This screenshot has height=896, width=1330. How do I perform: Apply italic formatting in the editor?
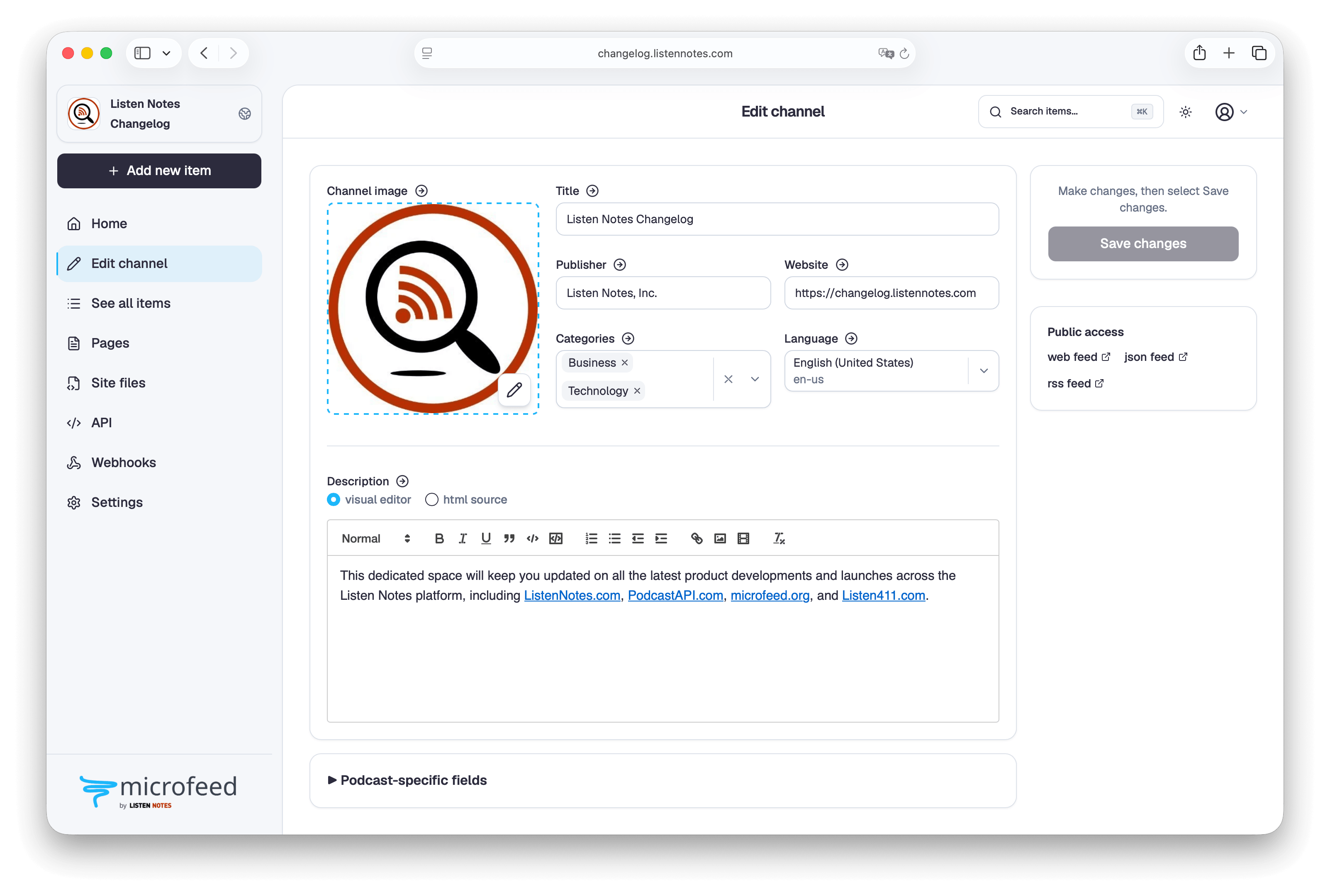coord(462,538)
